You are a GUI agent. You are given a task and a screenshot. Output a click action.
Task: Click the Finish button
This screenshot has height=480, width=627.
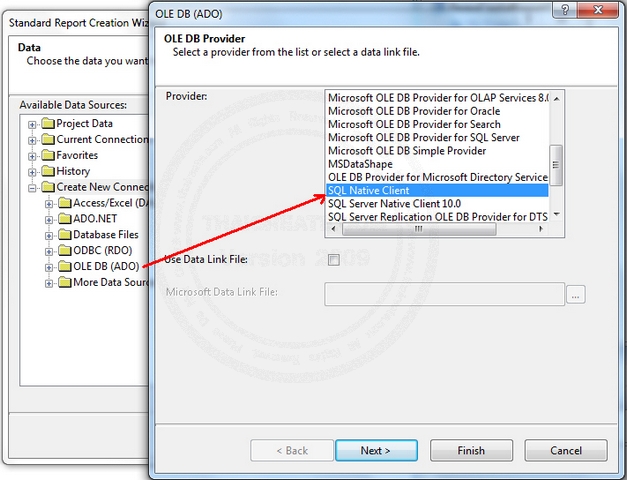pos(471,451)
